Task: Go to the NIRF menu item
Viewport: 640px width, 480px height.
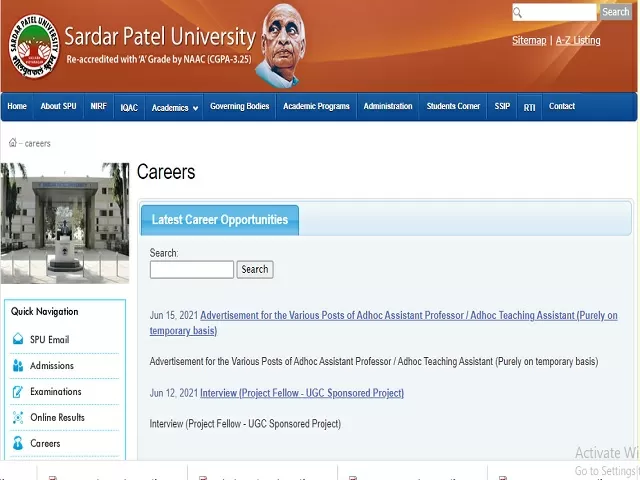Action: pyautogui.click(x=98, y=106)
